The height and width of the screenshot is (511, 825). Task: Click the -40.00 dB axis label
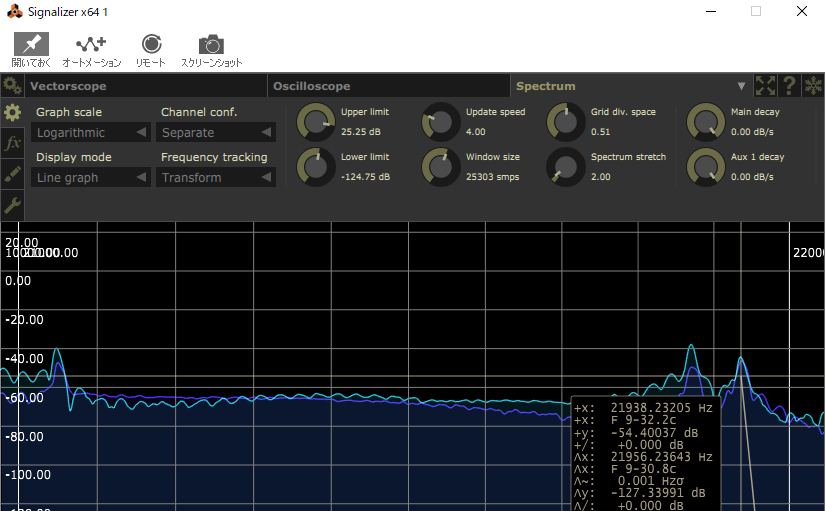24,359
